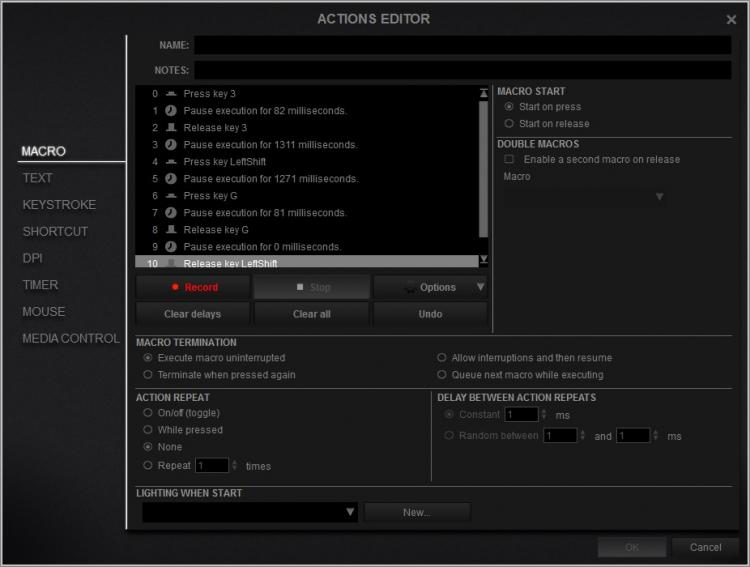Viewport: 750px width, 567px height.
Task: Confirm with the OK button
Action: coord(632,547)
